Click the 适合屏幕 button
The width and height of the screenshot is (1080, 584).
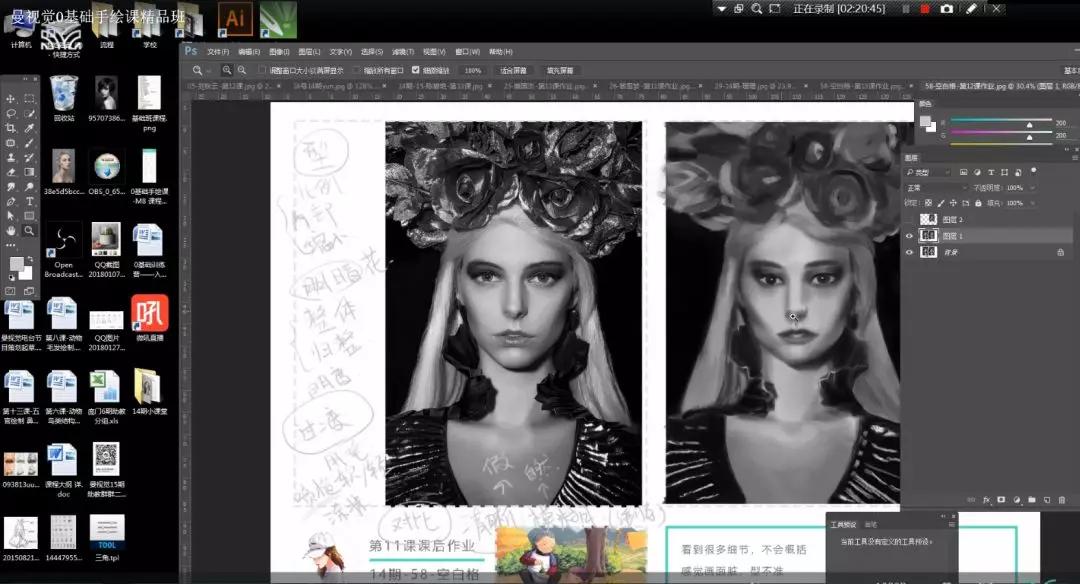(x=512, y=71)
